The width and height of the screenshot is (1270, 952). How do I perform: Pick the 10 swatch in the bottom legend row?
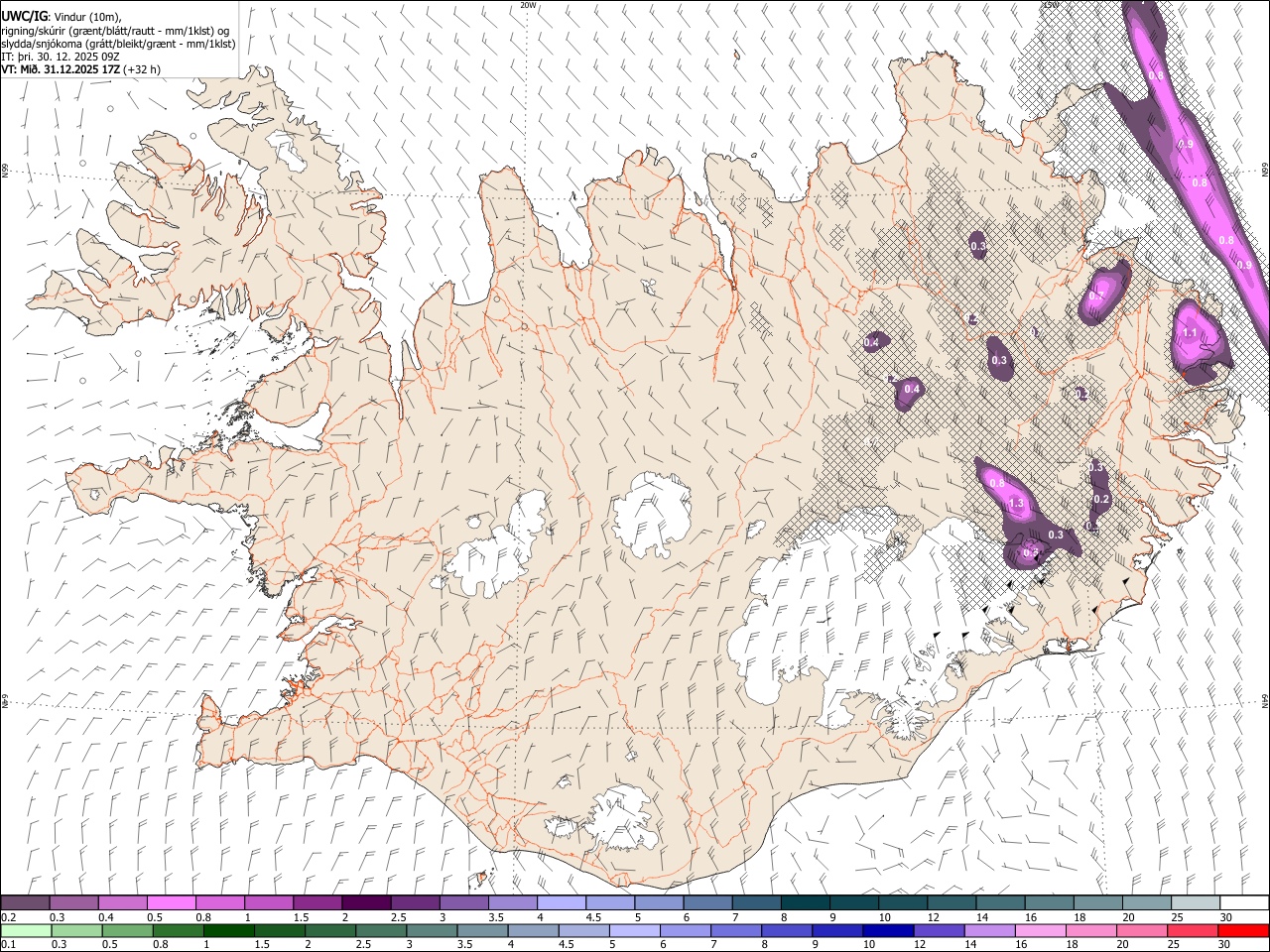tap(887, 930)
